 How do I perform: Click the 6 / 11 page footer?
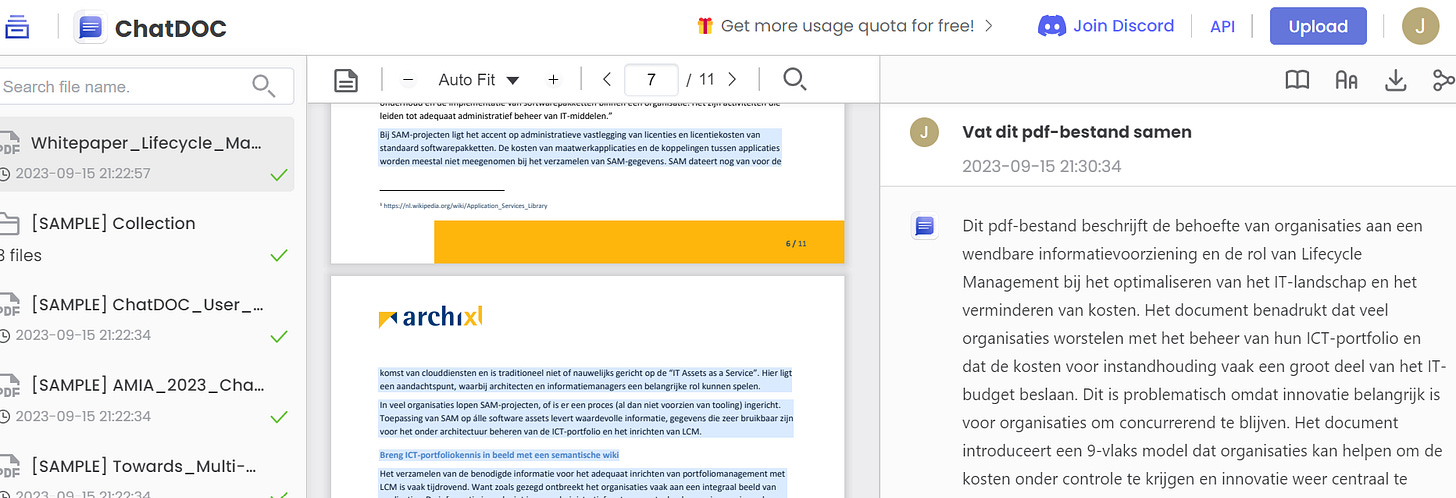tap(796, 243)
